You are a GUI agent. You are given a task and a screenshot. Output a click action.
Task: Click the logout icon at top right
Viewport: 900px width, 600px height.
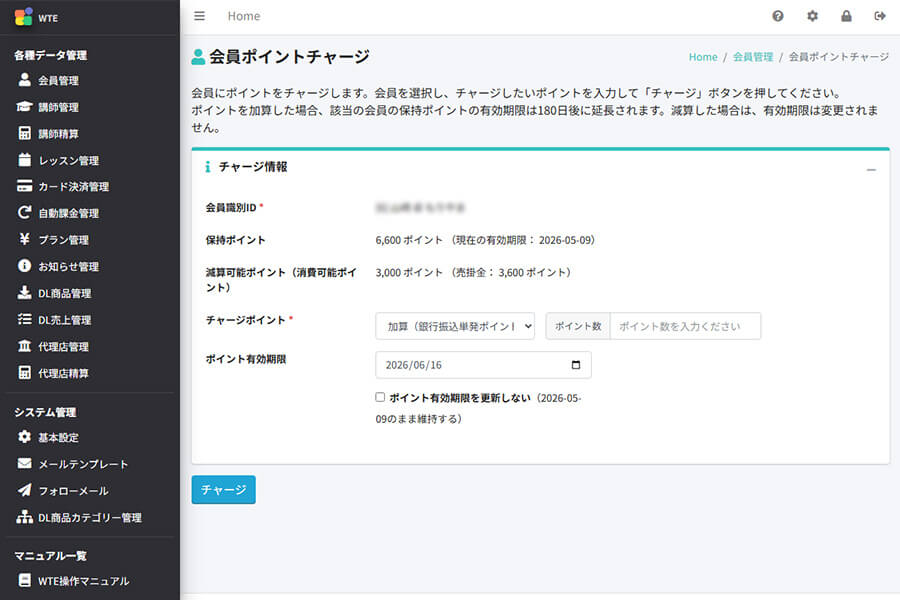[x=880, y=16]
